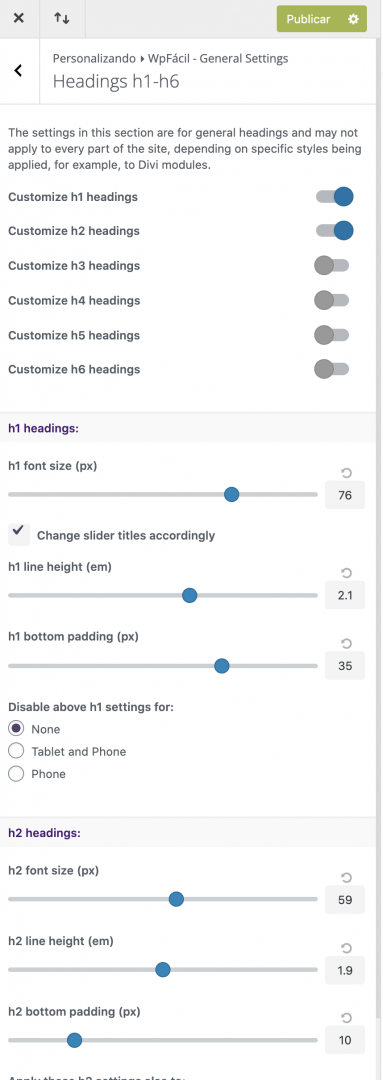The width and height of the screenshot is (383, 1080).
Task: Close the customizer with the X icon
Action: (19, 19)
